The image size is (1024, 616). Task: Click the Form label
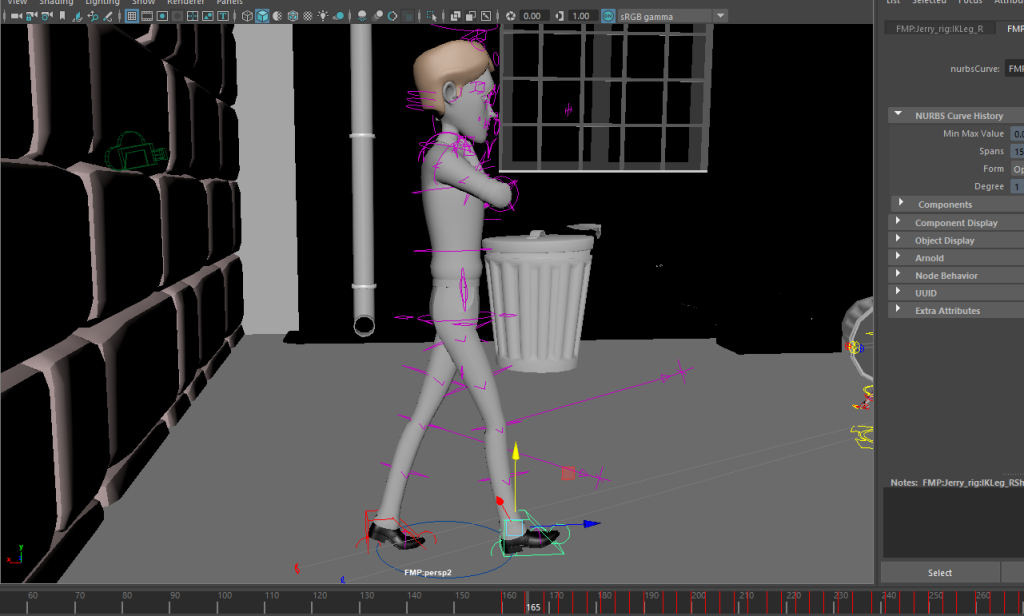click(993, 169)
